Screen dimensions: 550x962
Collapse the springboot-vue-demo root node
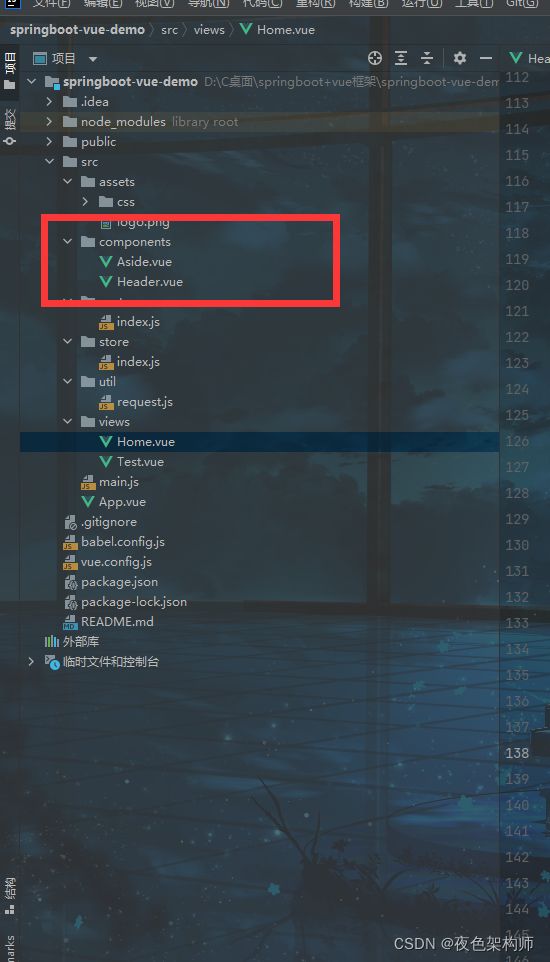coord(31,82)
